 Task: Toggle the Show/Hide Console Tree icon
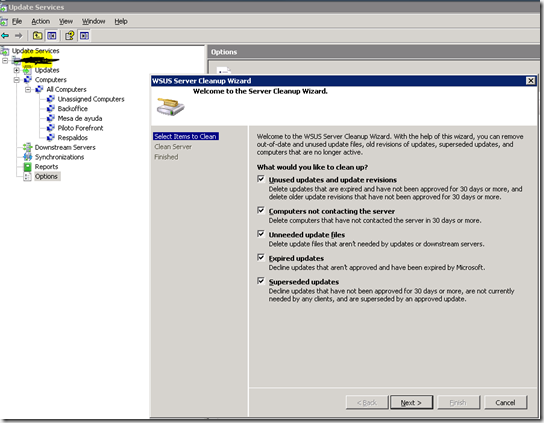(x=52, y=35)
